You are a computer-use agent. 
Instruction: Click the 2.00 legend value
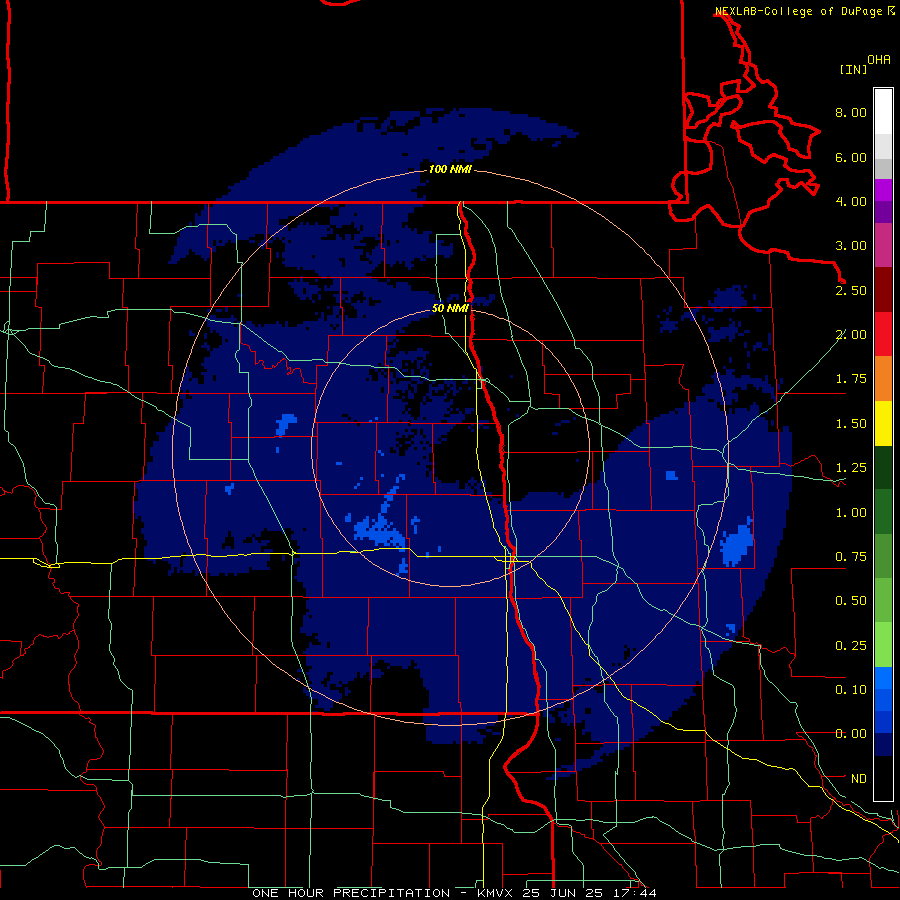[851, 334]
